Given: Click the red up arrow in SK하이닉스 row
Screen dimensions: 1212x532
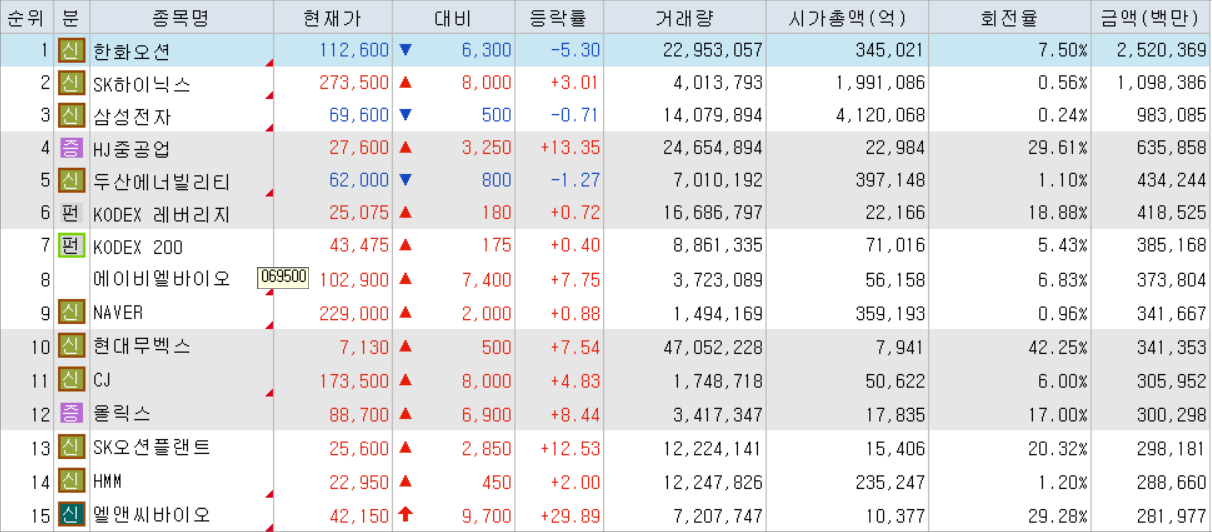Looking at the screenshot, I should point(405,83).
